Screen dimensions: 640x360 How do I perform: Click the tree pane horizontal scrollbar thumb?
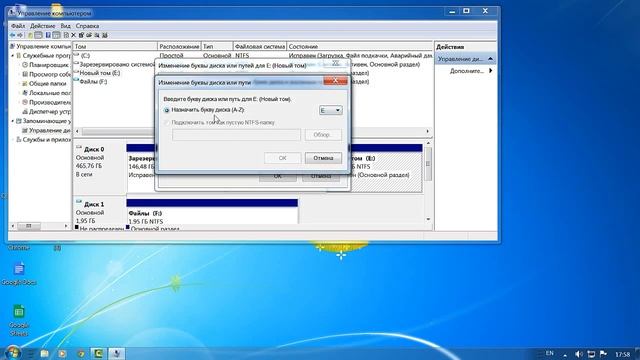coord(29,226)
